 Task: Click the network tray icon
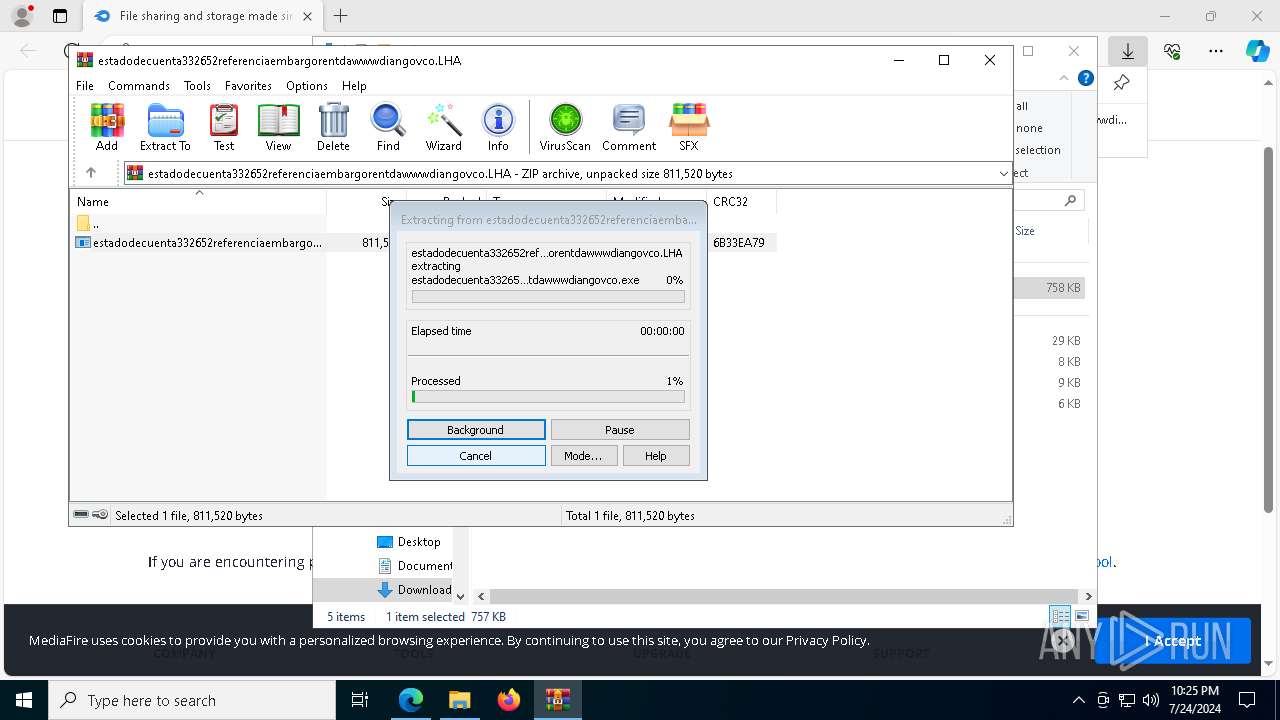(1127, 700)
